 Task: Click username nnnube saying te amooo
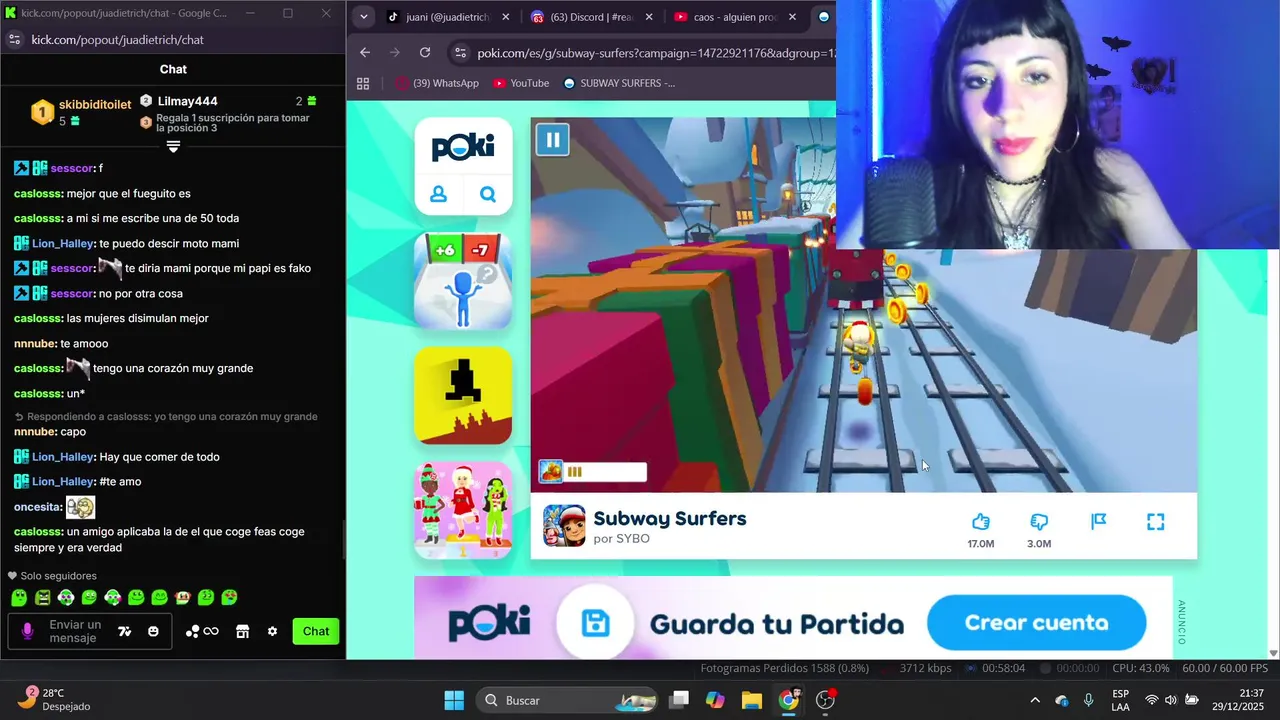pyautogui.click(x=34, y=343)
